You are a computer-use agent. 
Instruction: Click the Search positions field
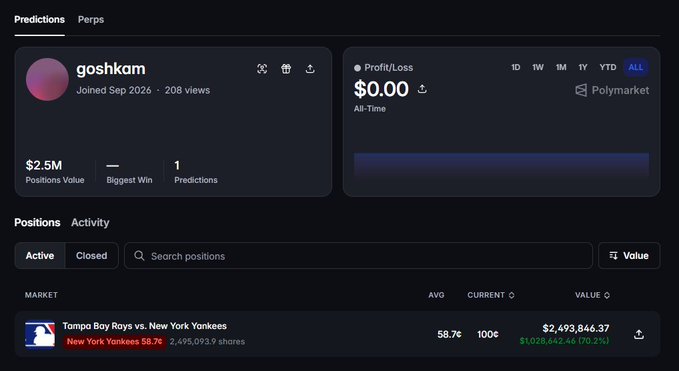(358, 255)
